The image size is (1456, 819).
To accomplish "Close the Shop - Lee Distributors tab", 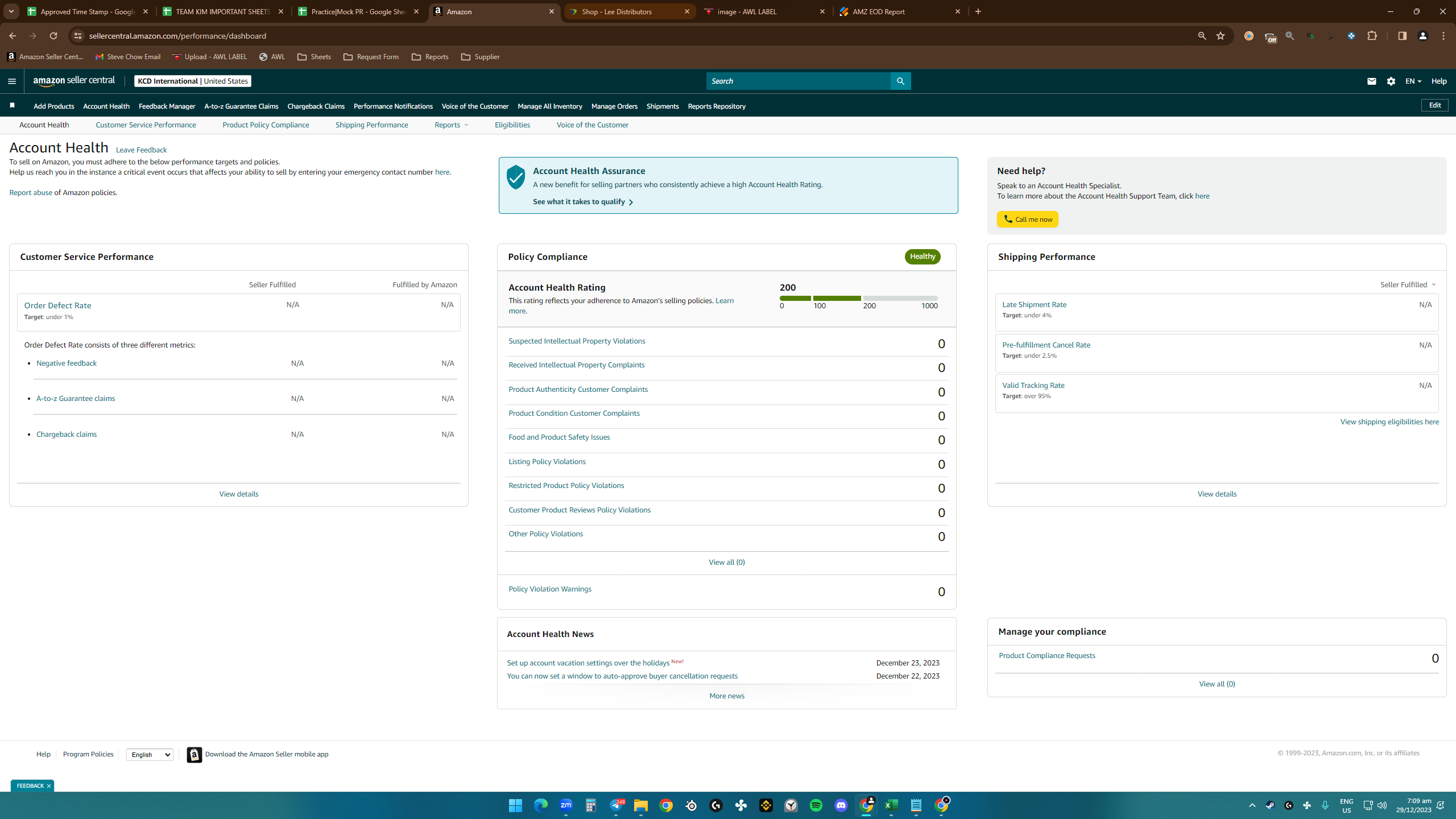I will tap(687, 11).
